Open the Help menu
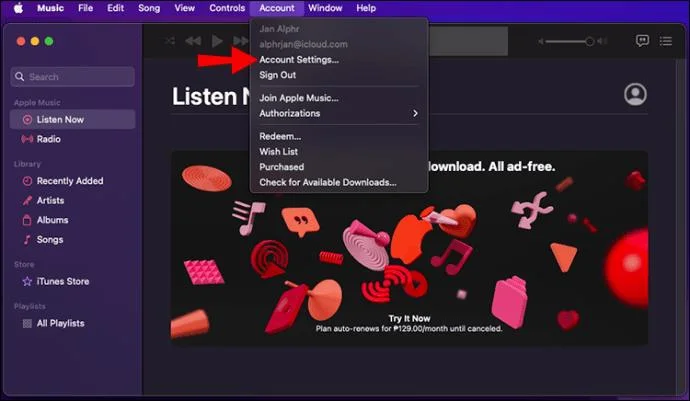This screenshot has width=690, height=401. pos(366,8)
